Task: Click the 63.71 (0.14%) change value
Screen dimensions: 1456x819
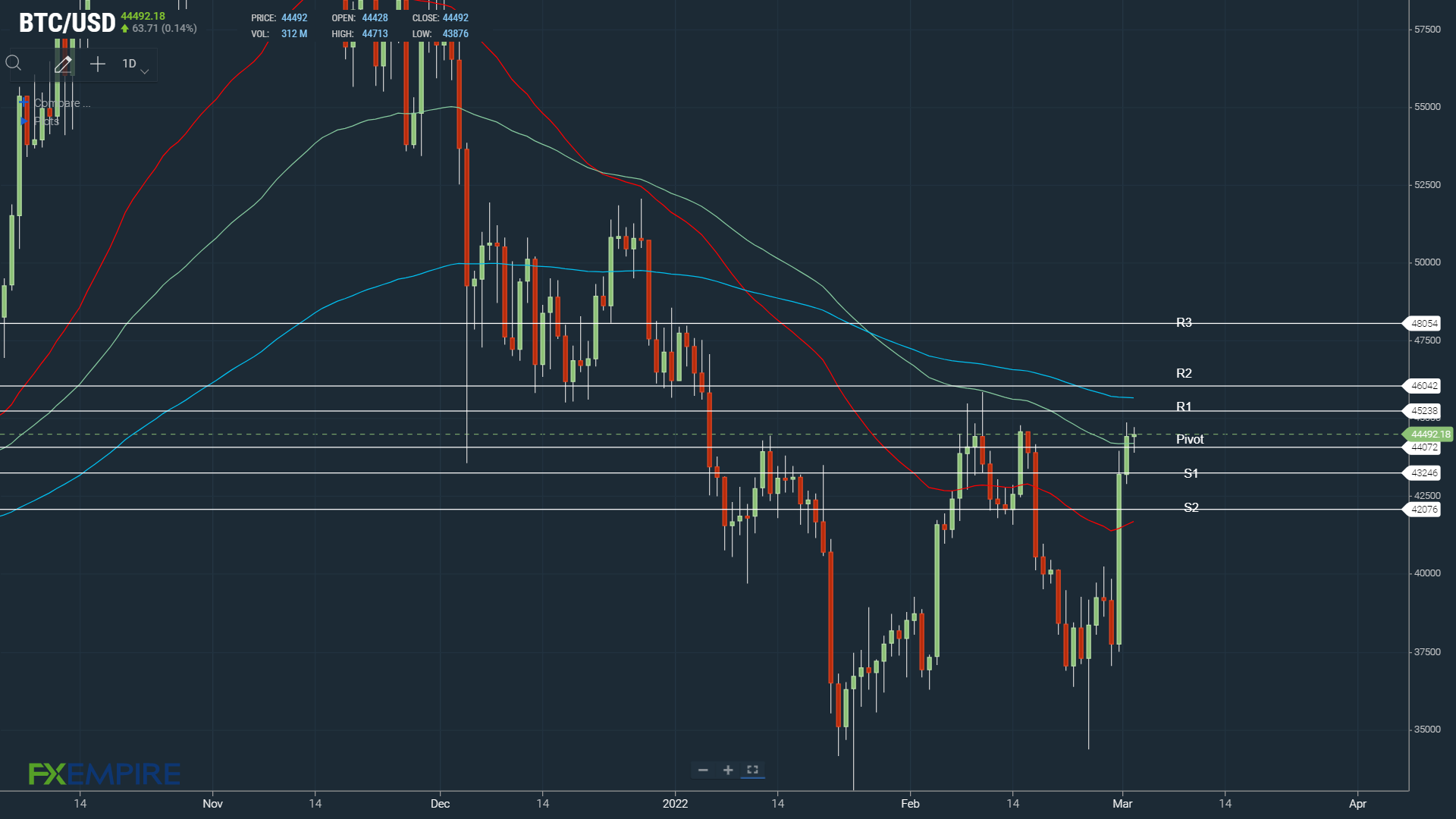Action: click(x=164, y=29)
